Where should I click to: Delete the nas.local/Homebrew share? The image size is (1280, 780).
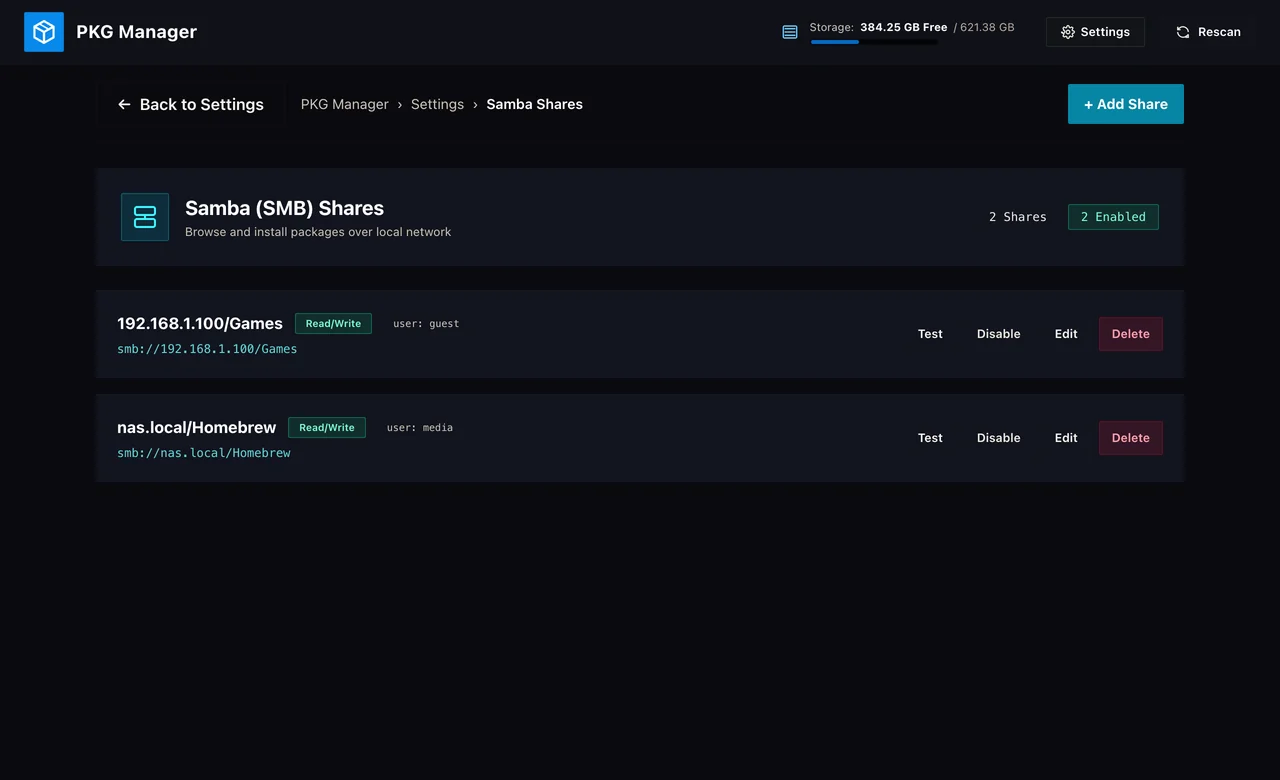1131,438
